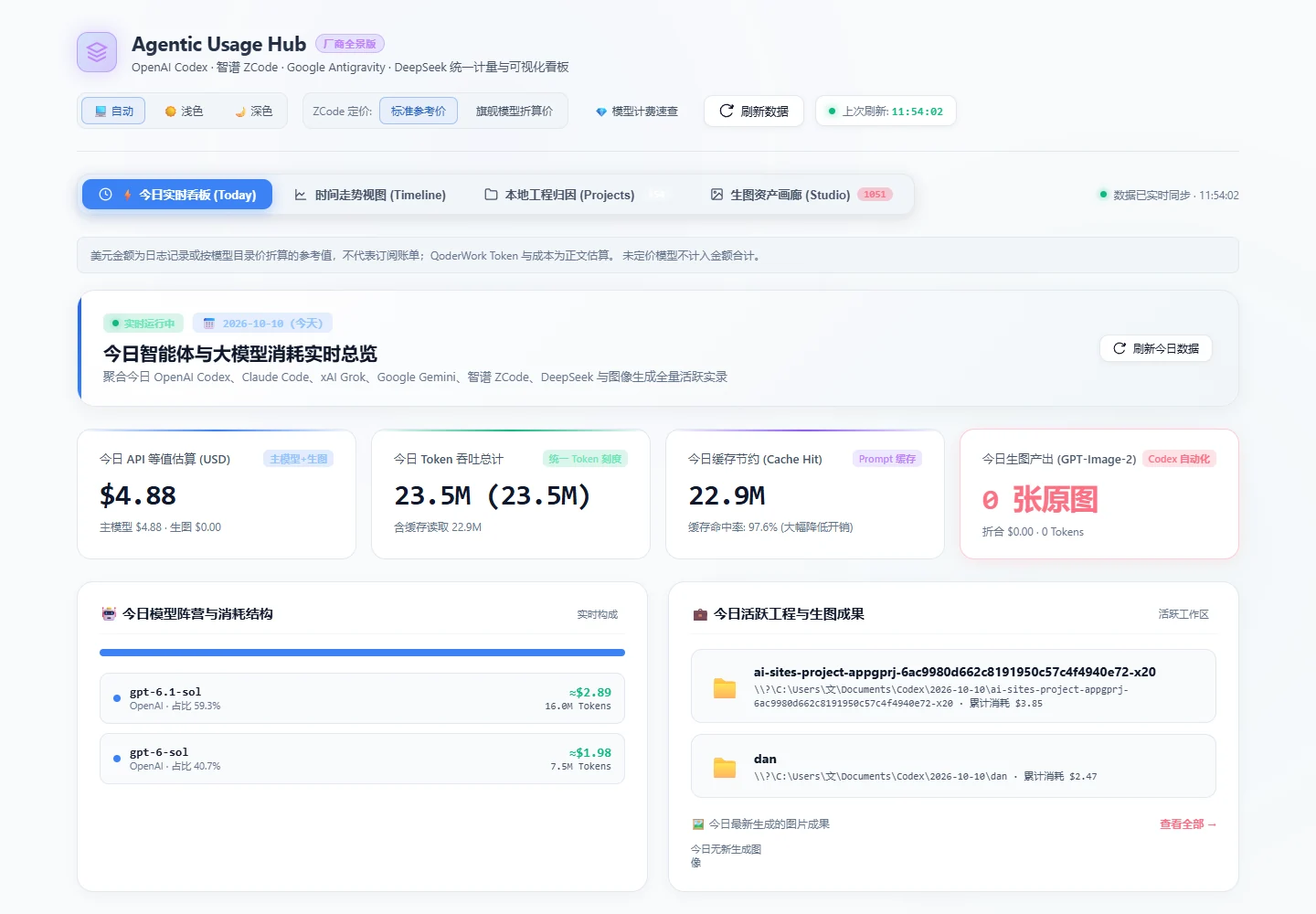This screenshot has height=914, width=1316.
Task: Switch to 浅色 light theme
Action: point(184,111)
